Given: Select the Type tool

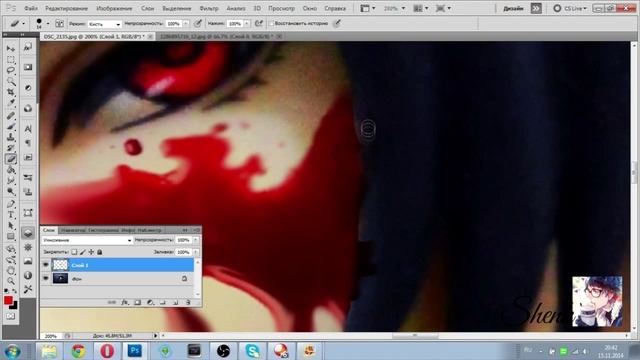Looking at the screenshot, I should 11,215.
